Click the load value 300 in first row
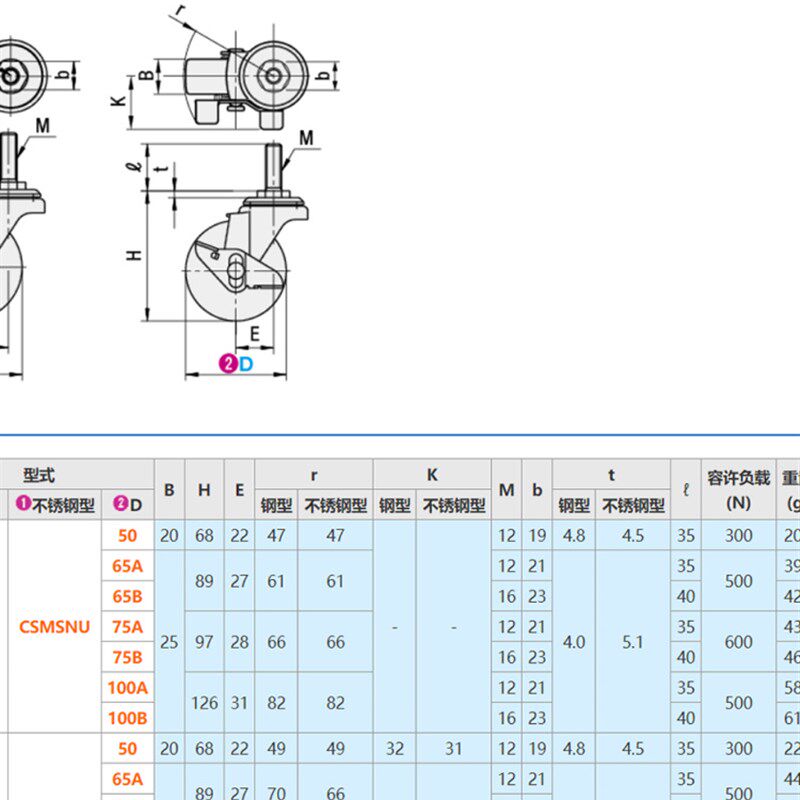The height and width of the screenshot is (800, 800). pos(738,535)
